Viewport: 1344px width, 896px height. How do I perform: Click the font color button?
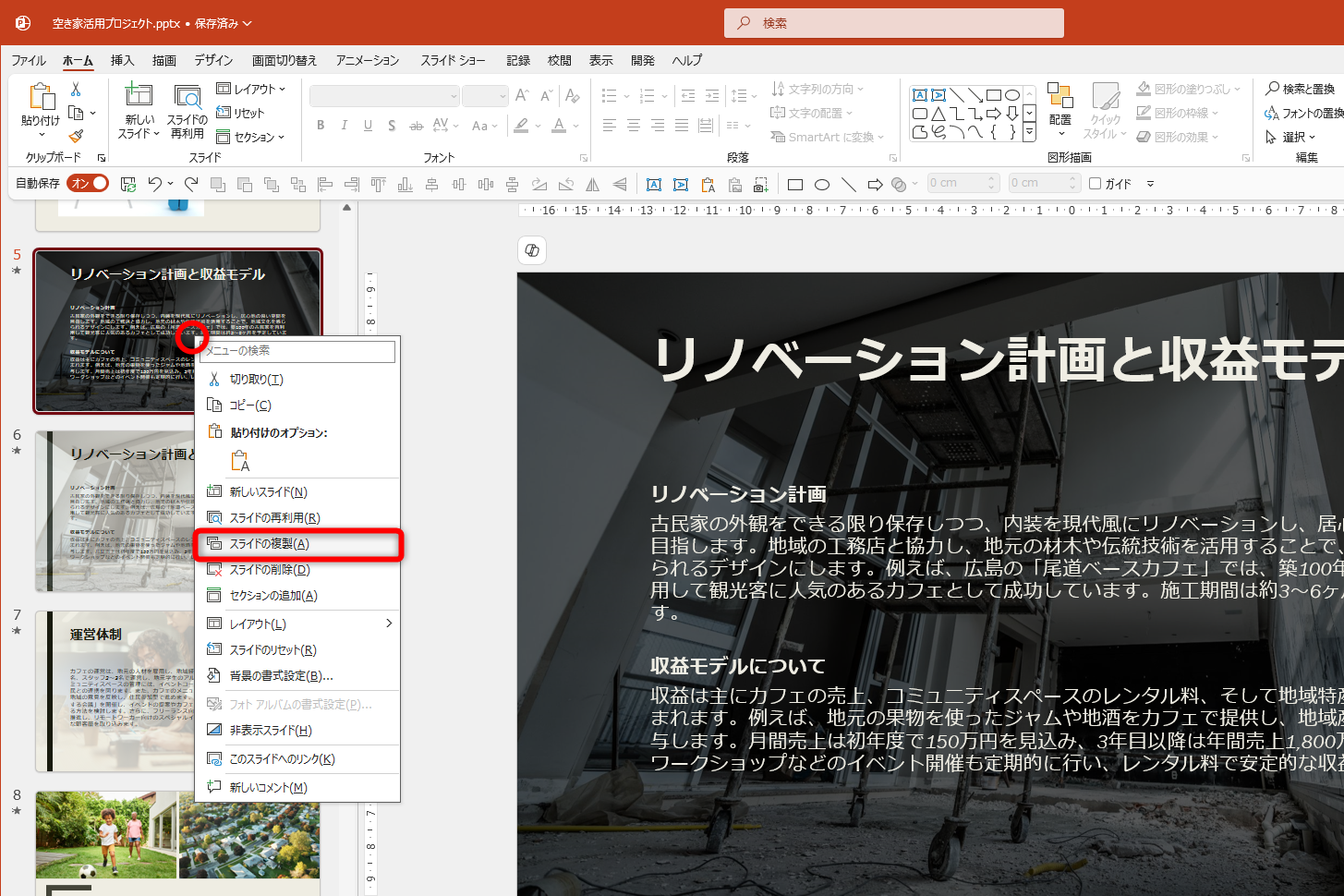tap(559, 126)
